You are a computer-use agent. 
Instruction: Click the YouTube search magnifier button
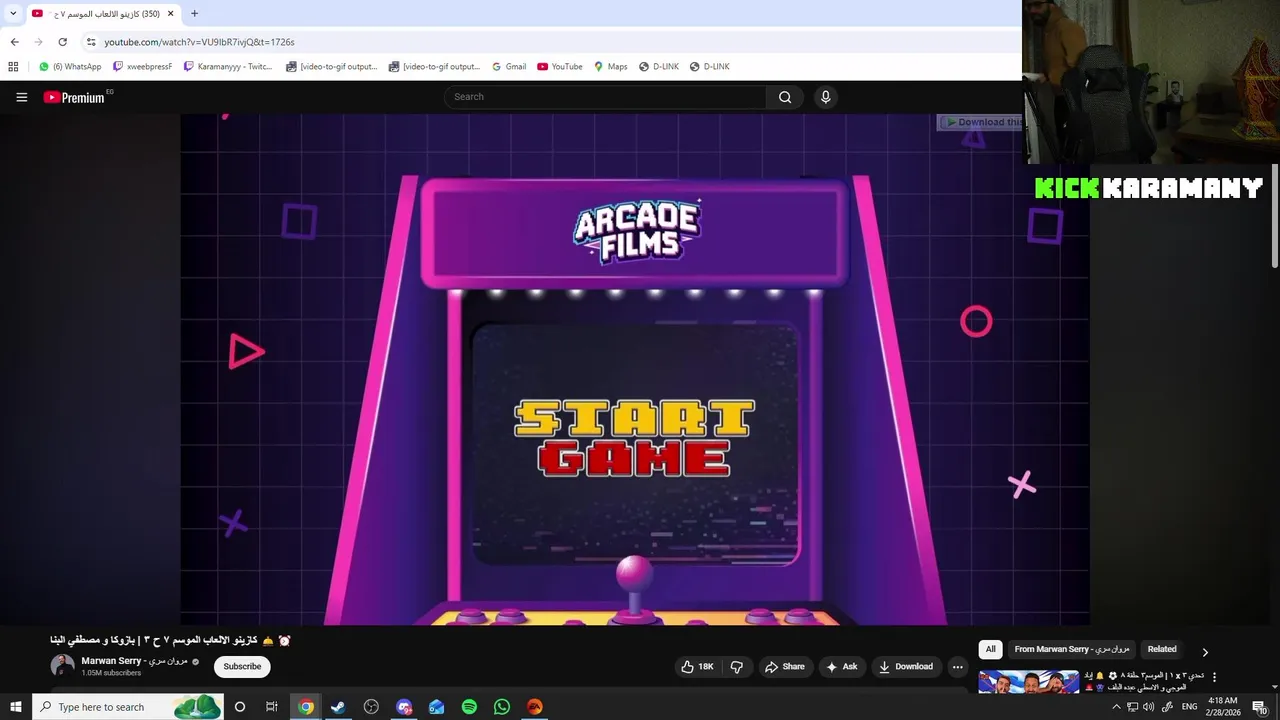click(785, 97)
